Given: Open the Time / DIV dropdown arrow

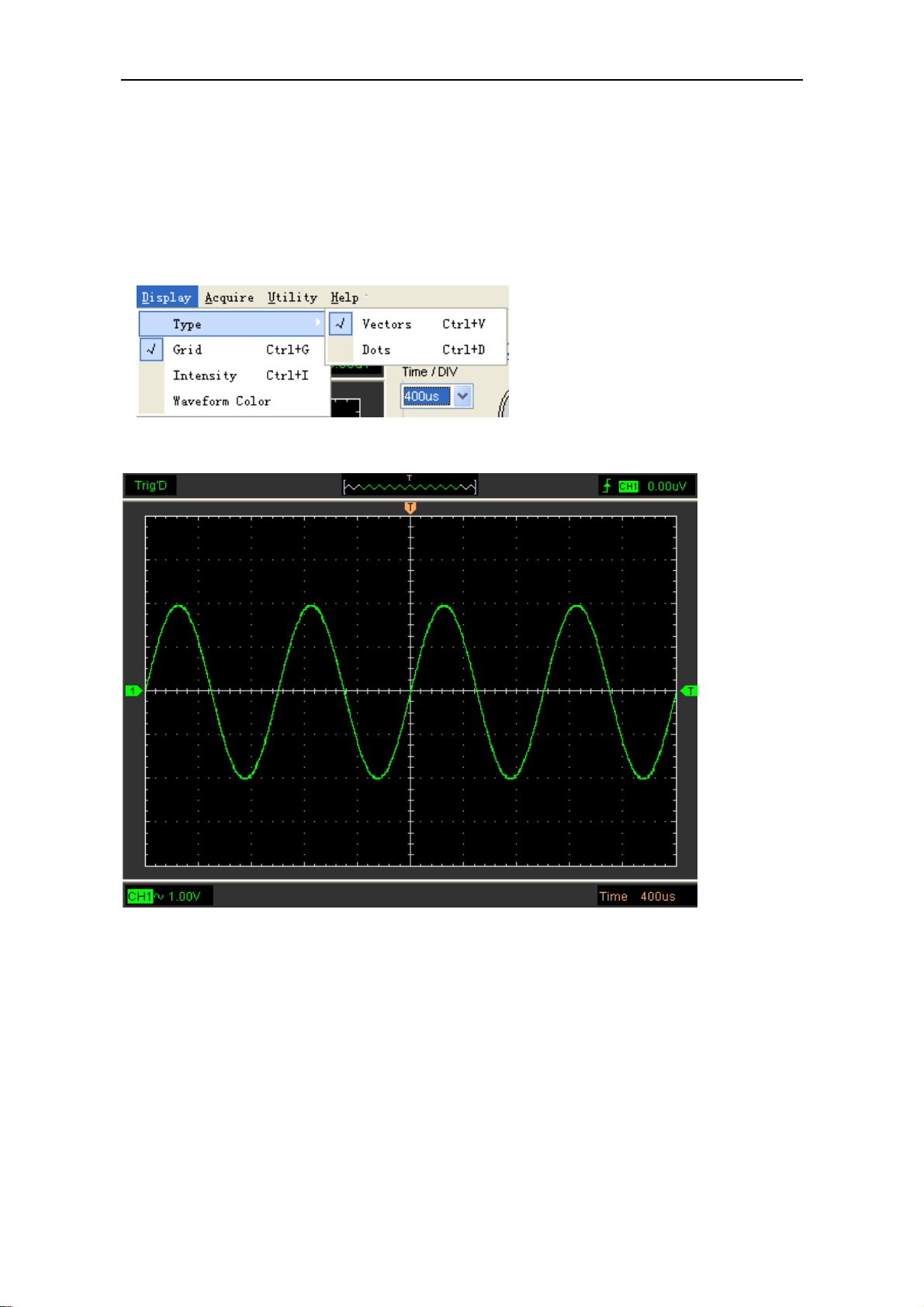Looking at the screenshot, I should pyautogui.click(x=463, y=396).
